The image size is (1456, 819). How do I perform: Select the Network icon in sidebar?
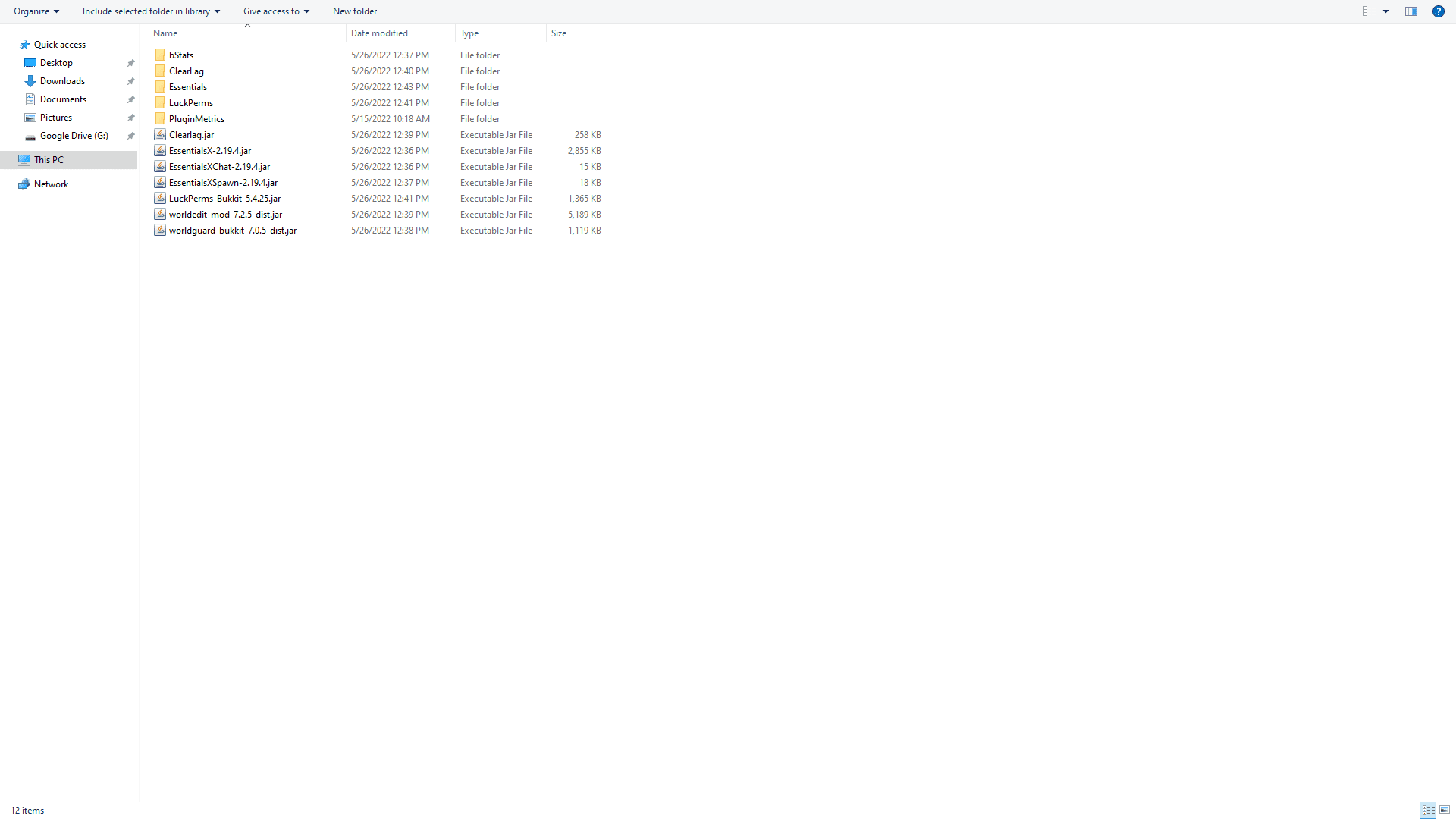point(24,184)
